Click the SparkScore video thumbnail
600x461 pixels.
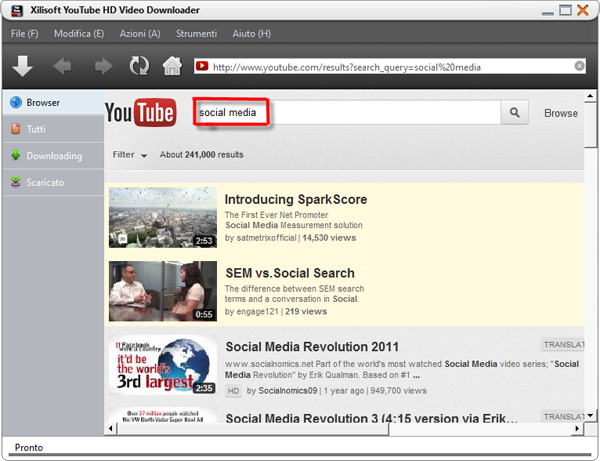pos(163,217)
